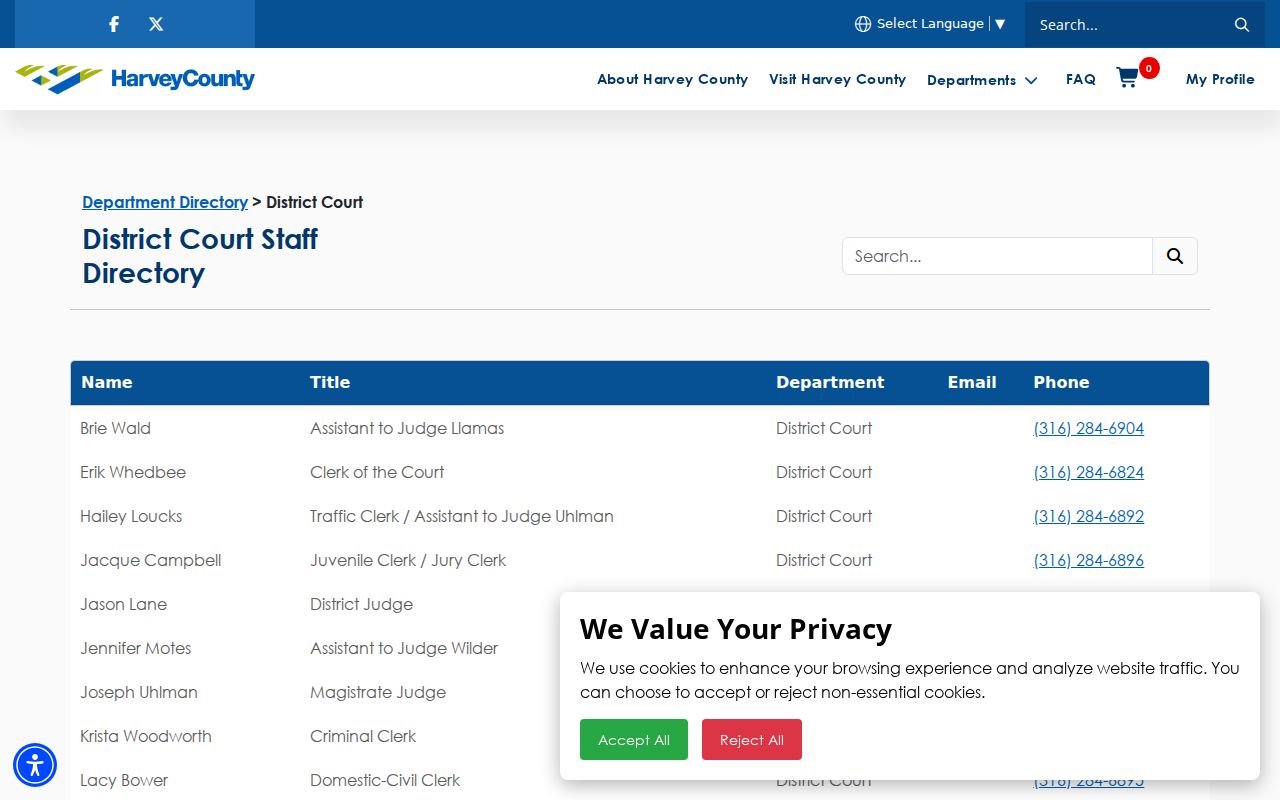Click the Harvey County logo
This screenshot has width=1280, height=800.
click(135, 79)
